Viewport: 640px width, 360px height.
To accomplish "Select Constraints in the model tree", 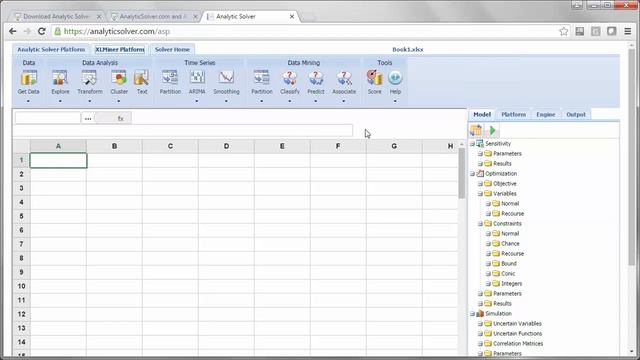I will click(x=507, y=224).
